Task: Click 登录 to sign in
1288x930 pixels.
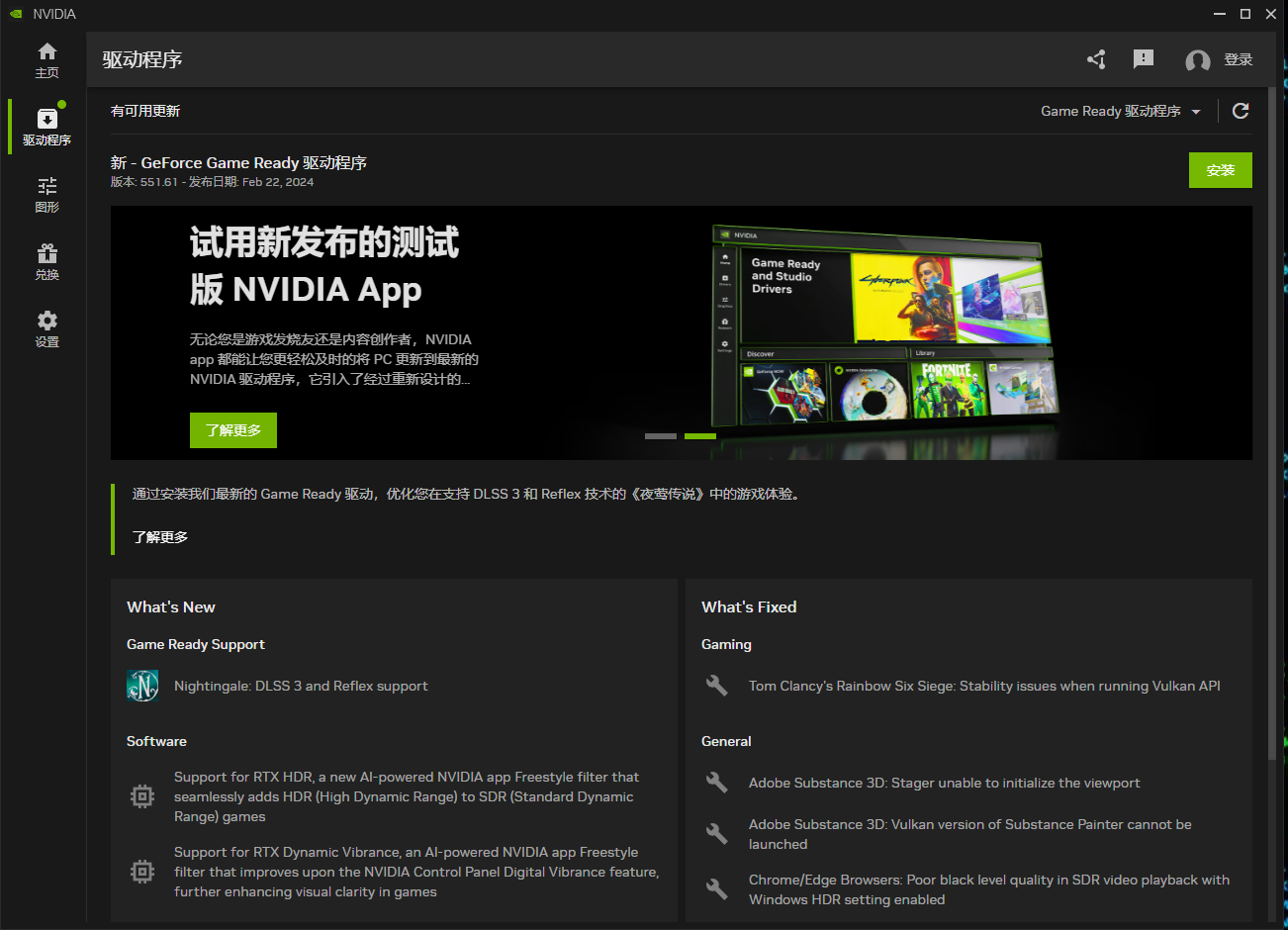Action: point(1239,59)
